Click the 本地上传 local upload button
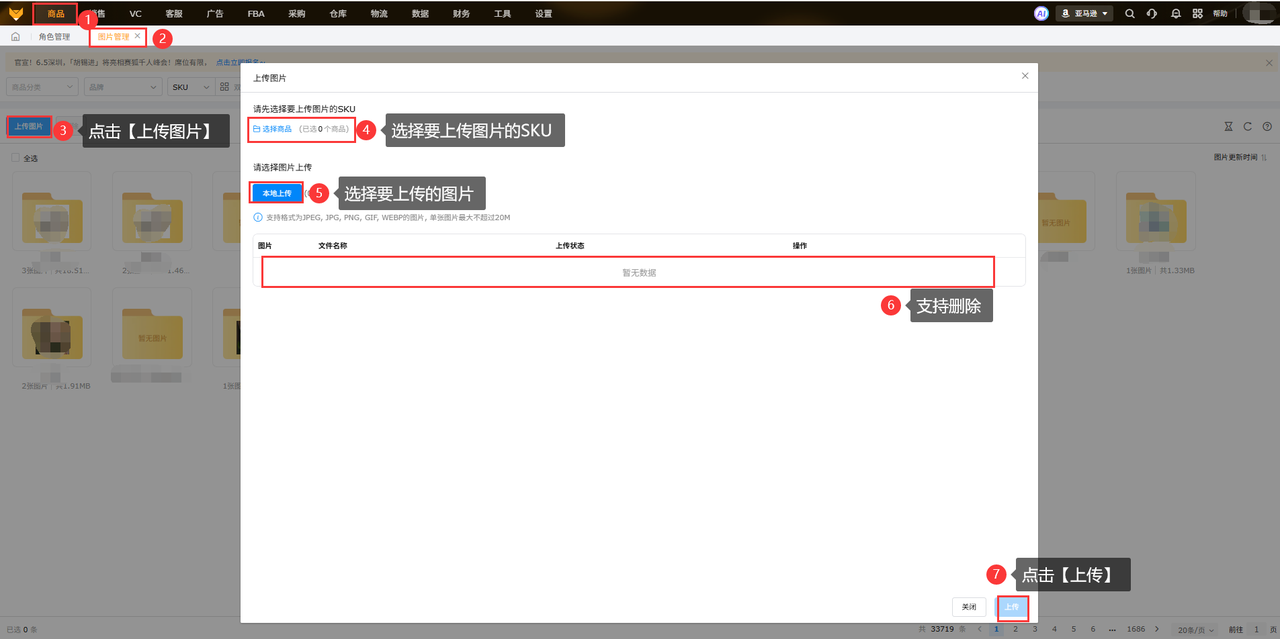1280x639 pixels. coord(277,192)
